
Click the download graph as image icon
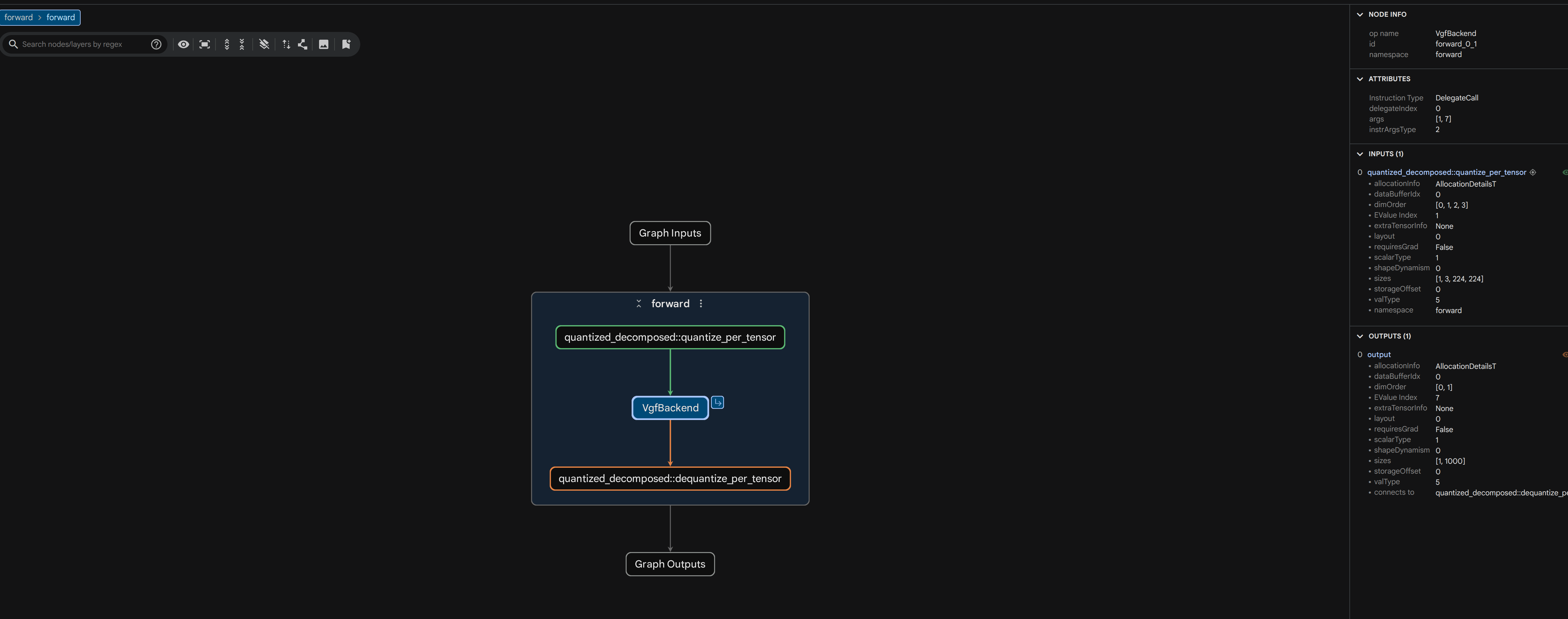[x=324, y=44]
